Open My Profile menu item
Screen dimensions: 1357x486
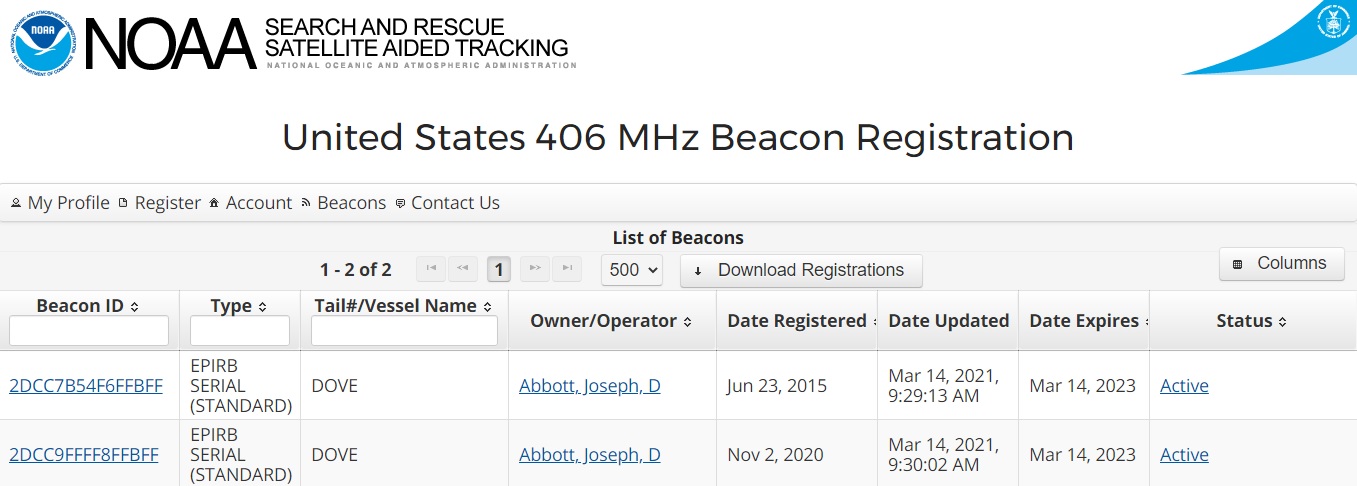(x=60, y=203)
